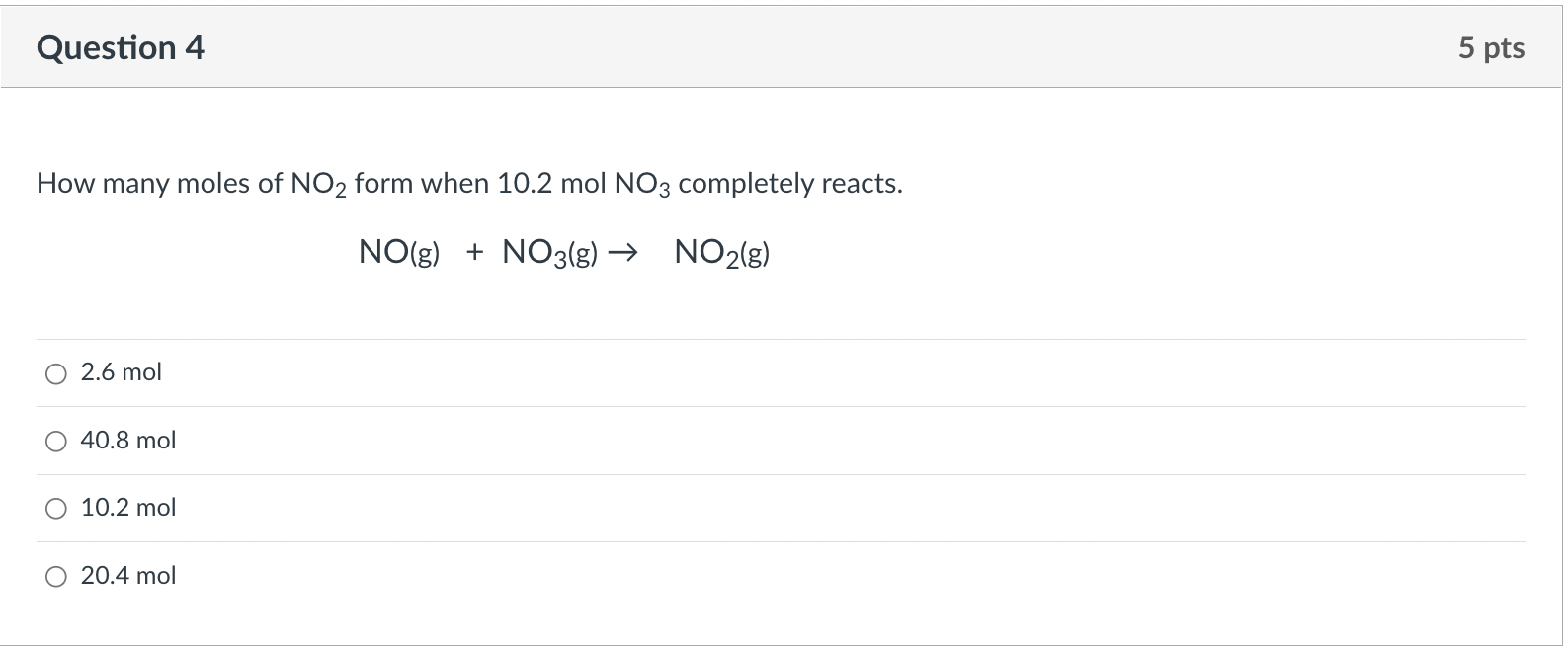Click the 5 pts label
The height and width of the screenshot is (650, 1568).
(x=1494, y=46)
